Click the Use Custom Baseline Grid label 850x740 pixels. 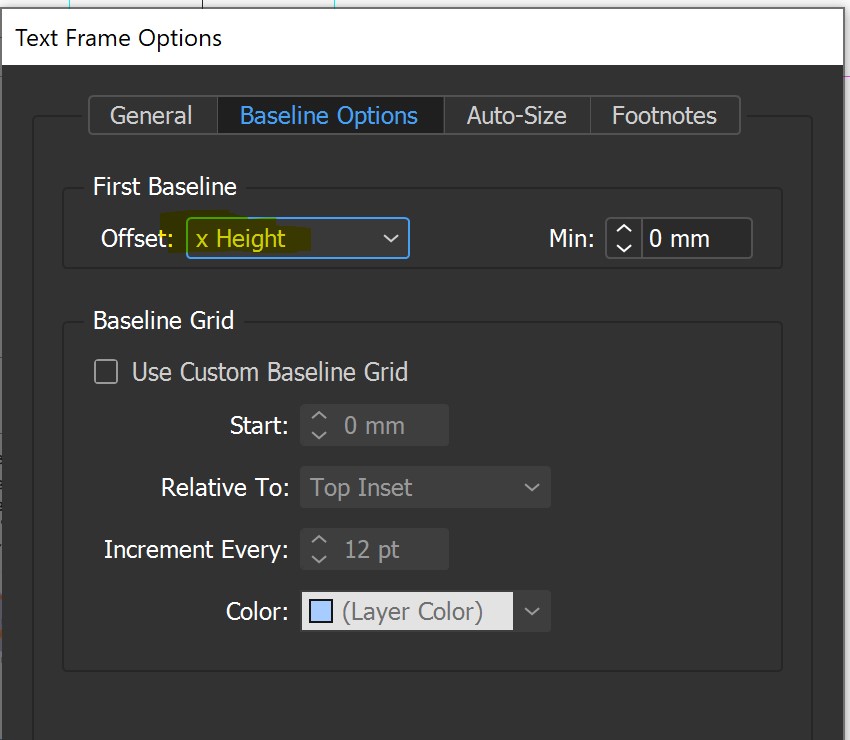coord(270,372)
